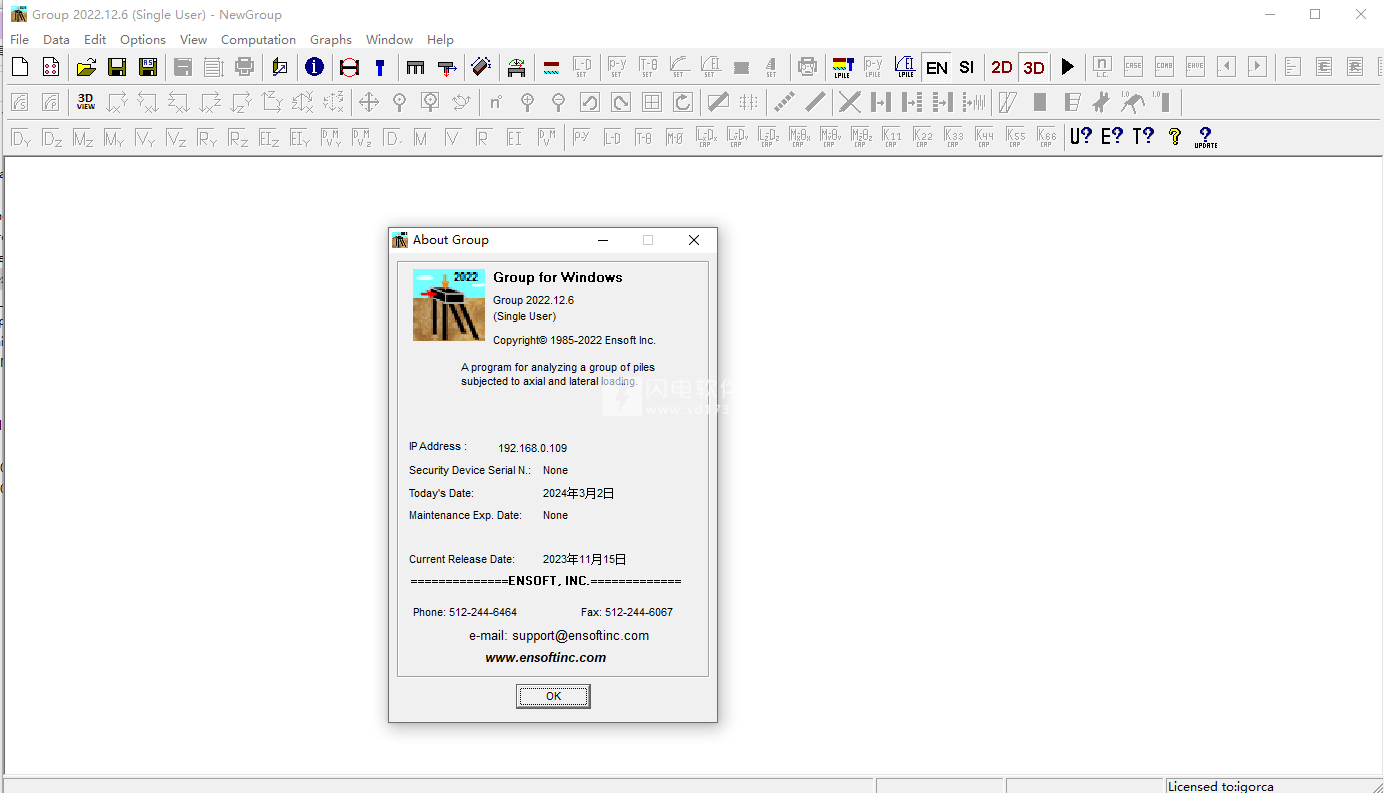The image size is (1384, 793).
Task: Close the About Group dialog
Action: 694,240
